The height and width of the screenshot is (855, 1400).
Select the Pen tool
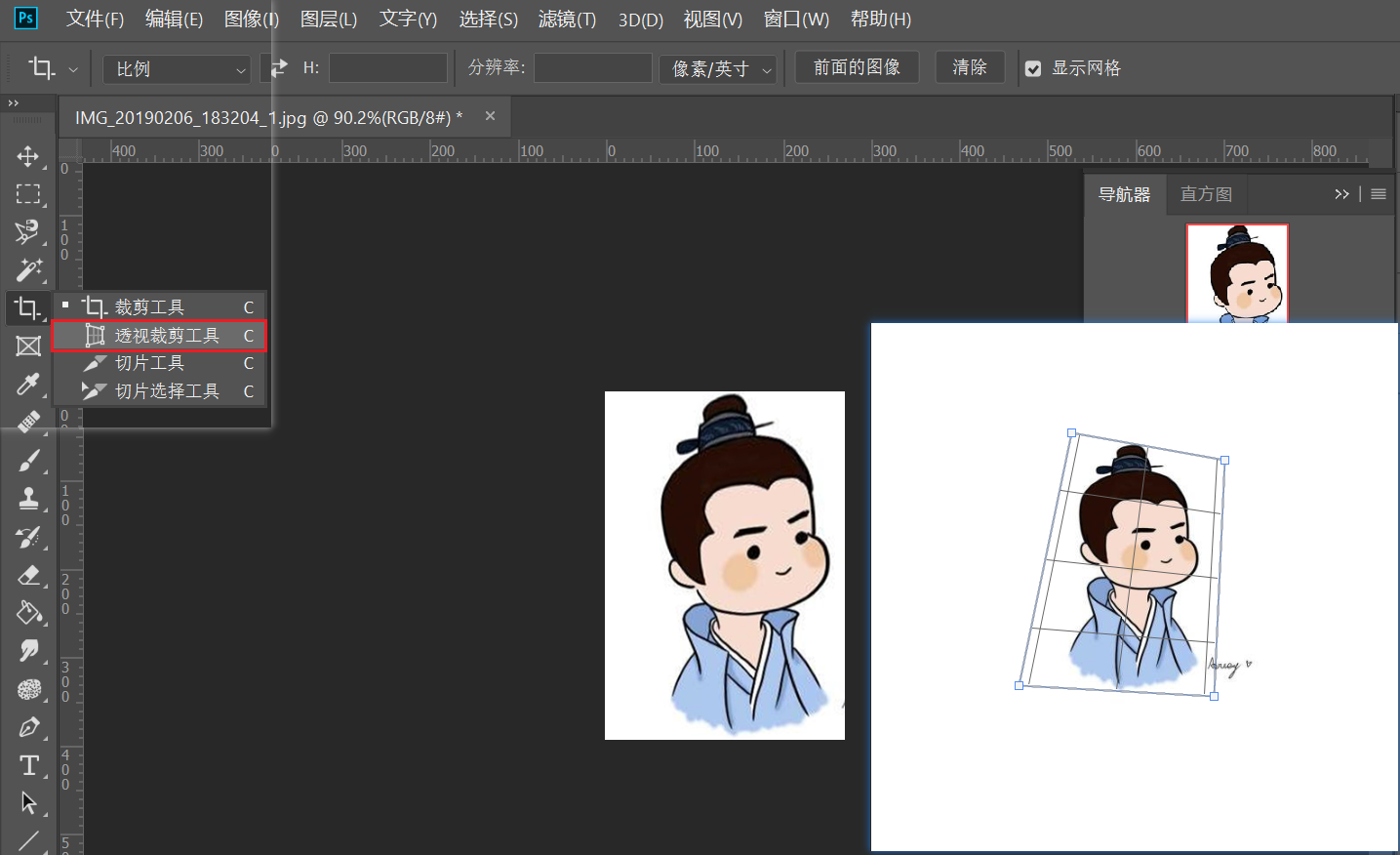pos(28,727)
